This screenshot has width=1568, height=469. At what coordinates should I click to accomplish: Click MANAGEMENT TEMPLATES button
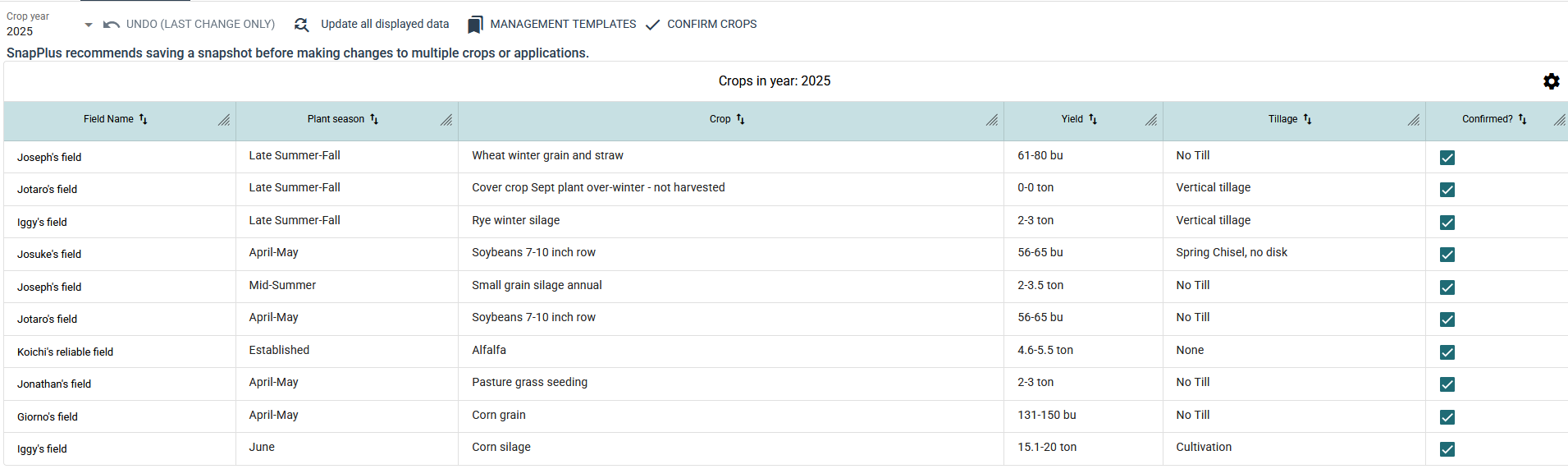coord(563,25)
